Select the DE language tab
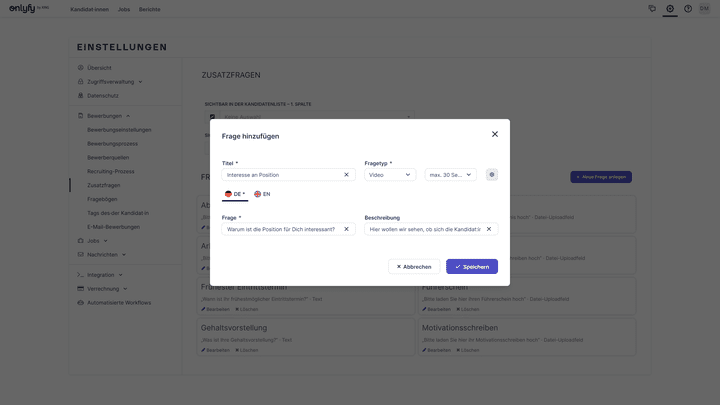Screen dimensions: 720x405 (235, 194)
